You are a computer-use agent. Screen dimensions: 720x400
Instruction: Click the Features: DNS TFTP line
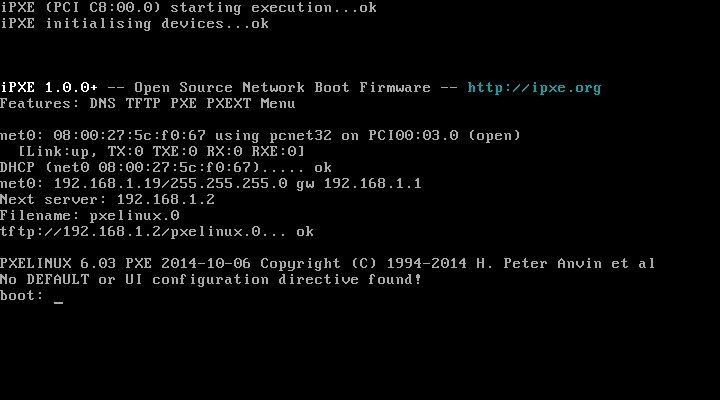point(147,103)
